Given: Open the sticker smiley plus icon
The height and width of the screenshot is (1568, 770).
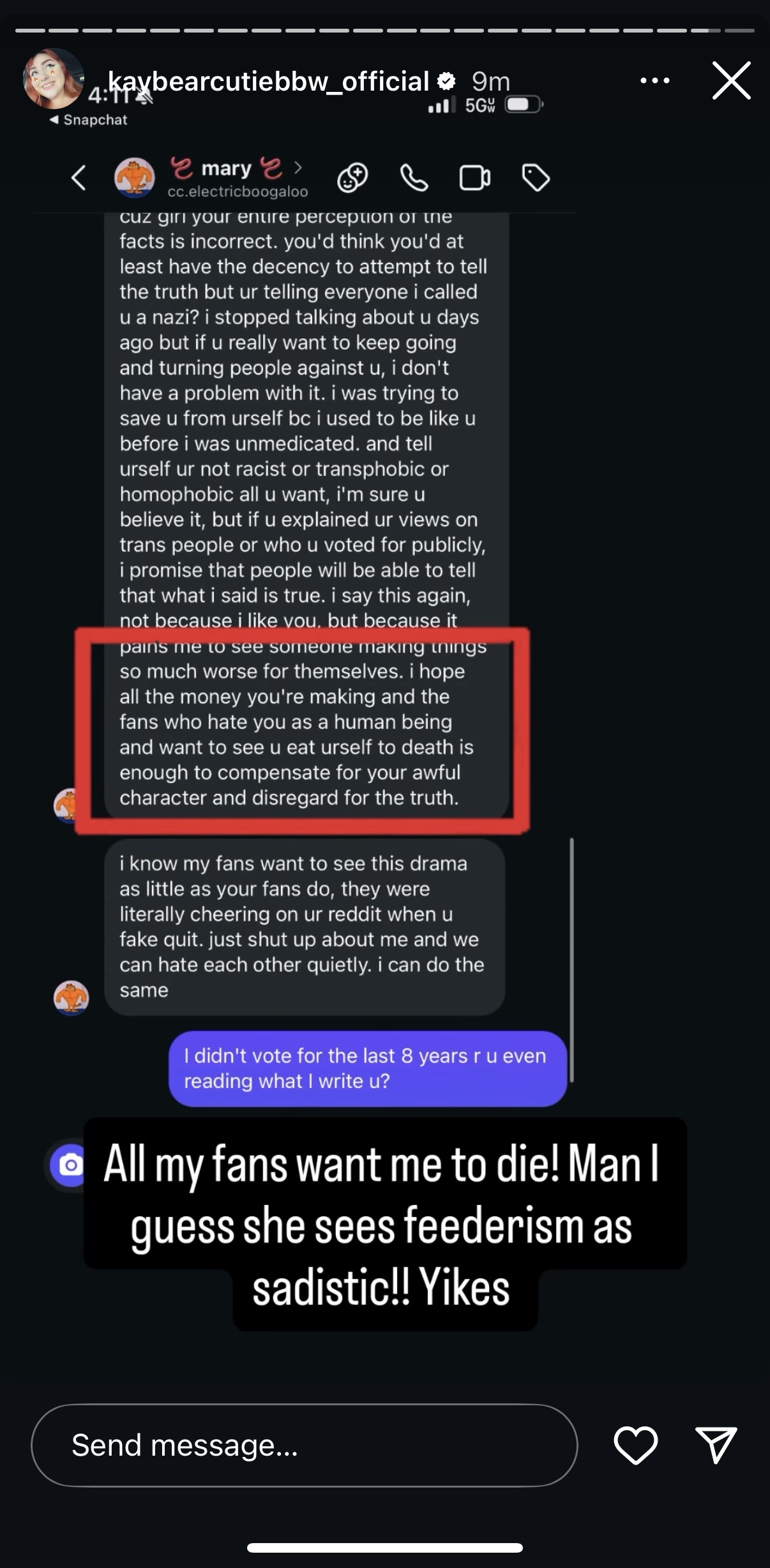Looking at the screenshot, I should 352,177.
